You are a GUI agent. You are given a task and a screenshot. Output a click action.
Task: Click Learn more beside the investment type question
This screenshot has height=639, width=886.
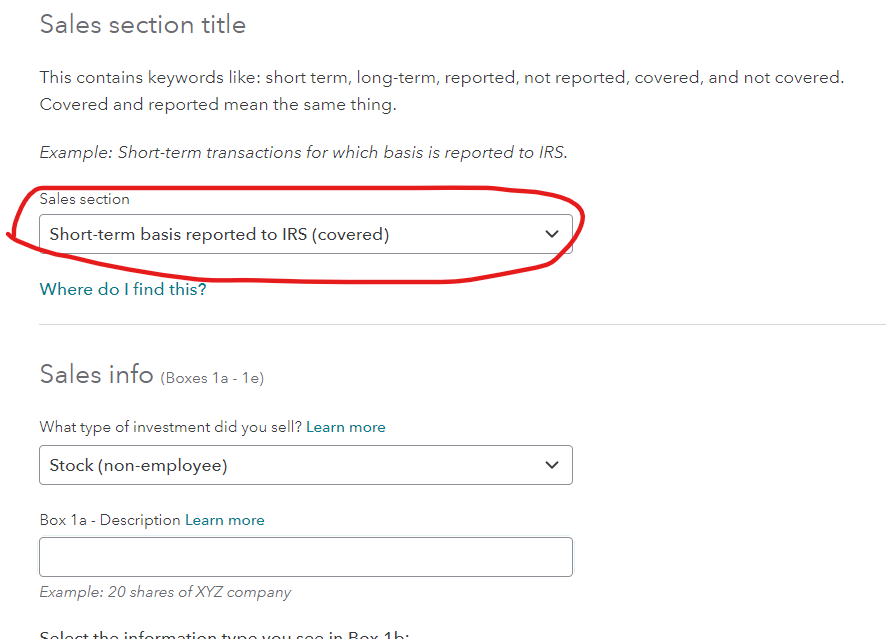click(x=345, y=427)
